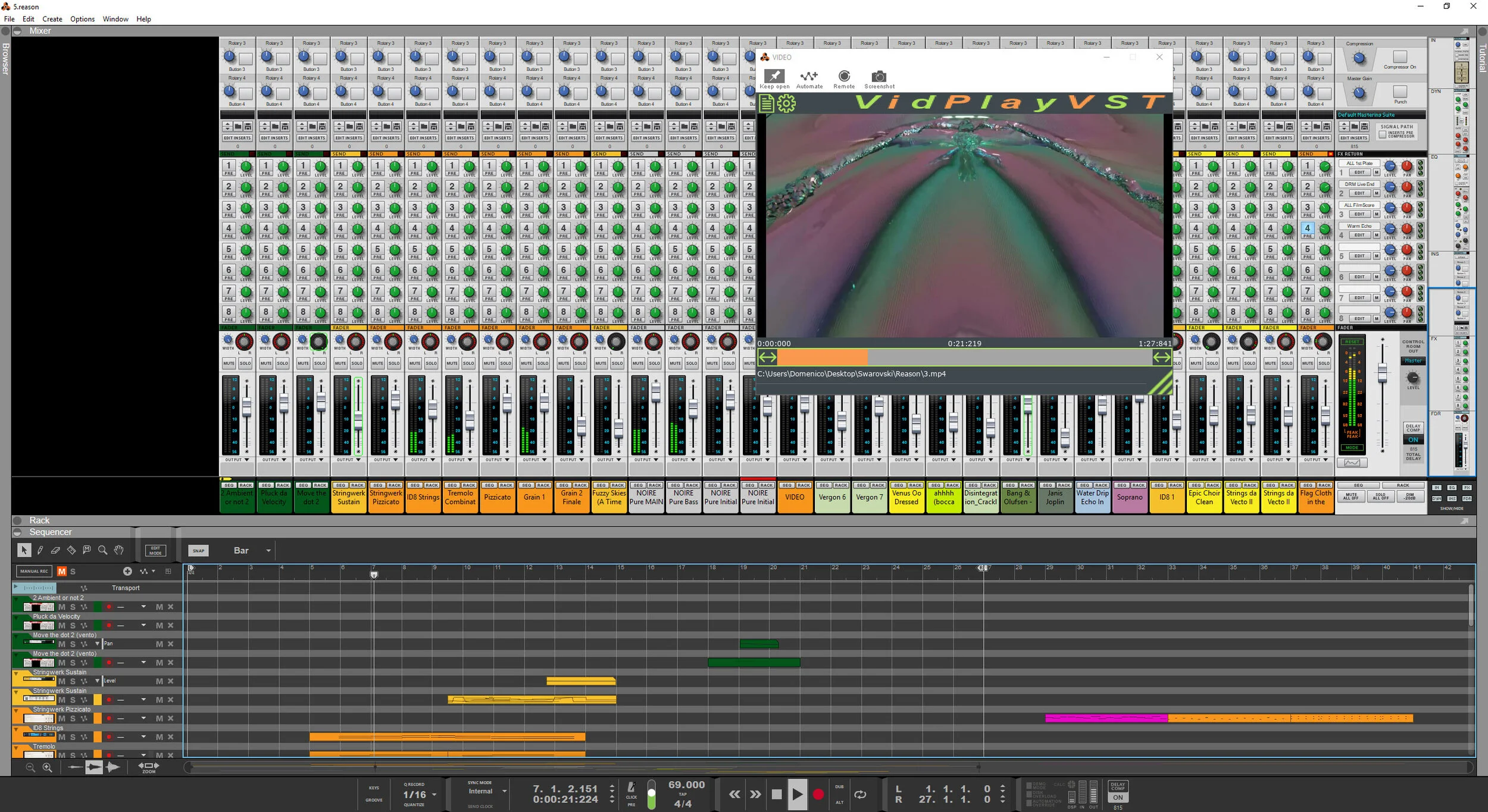The height and width of the screenshot is (812, 1488).
Task: Open the 1/16 quantize dropdown
Action: tap(434, 795)
